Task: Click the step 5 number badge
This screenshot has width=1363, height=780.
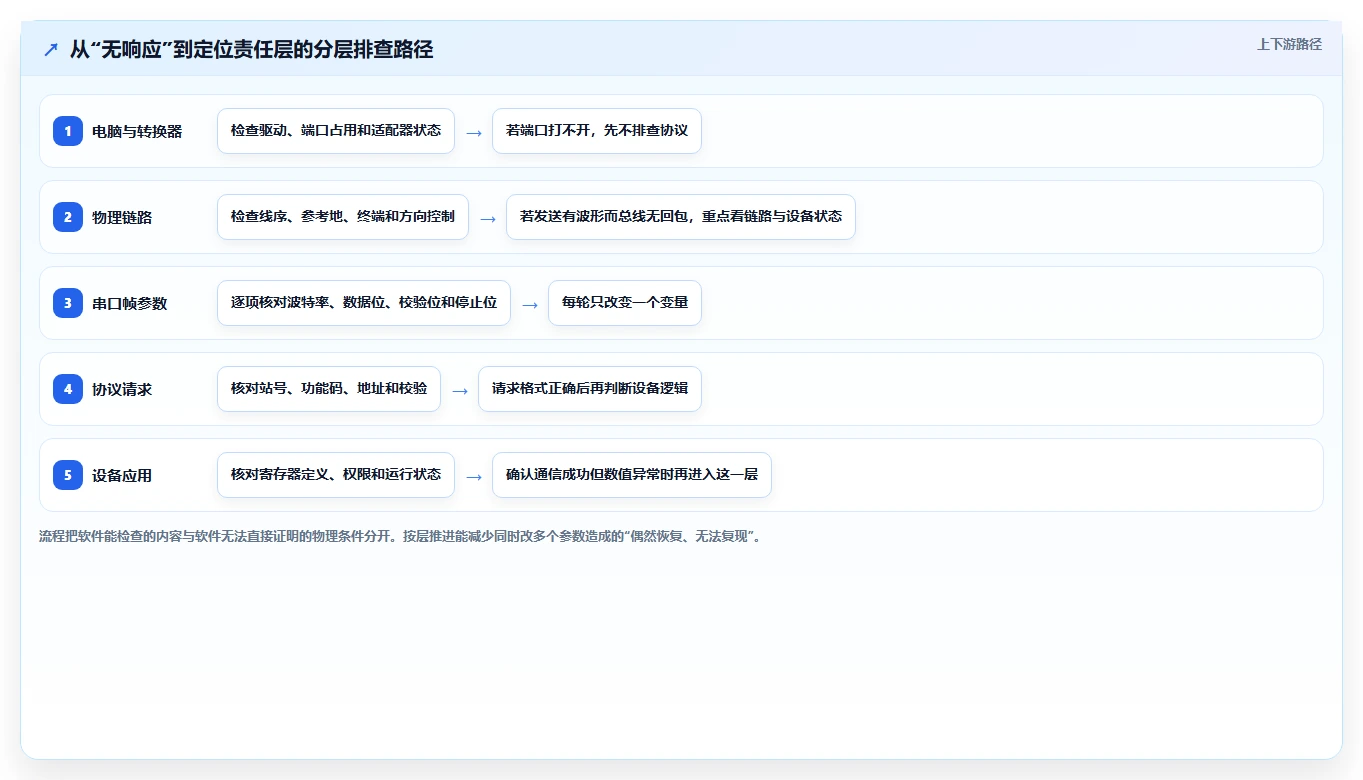Action: tap(68, 474)
